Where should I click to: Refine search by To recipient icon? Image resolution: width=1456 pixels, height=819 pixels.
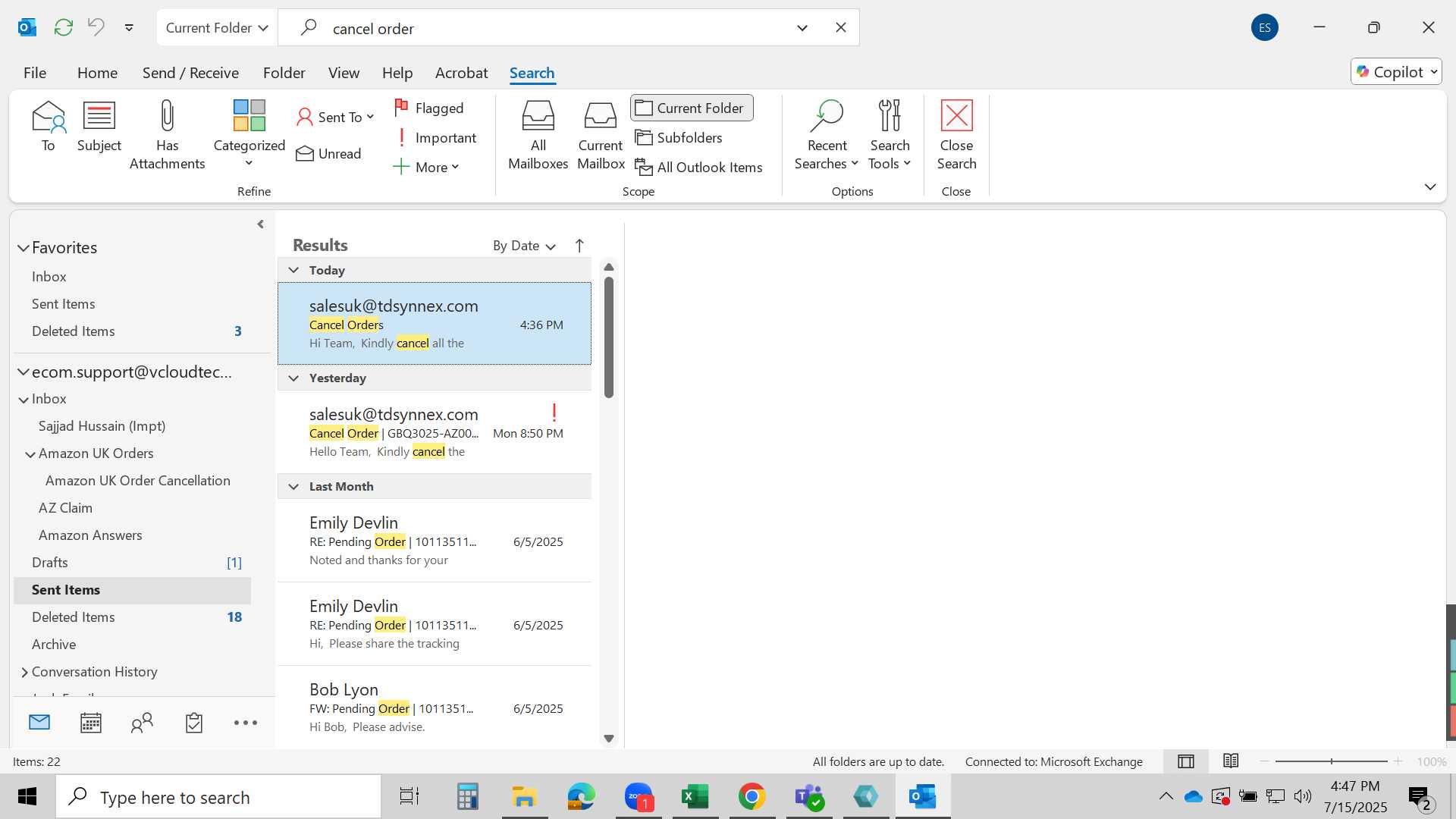click(48, 126)
